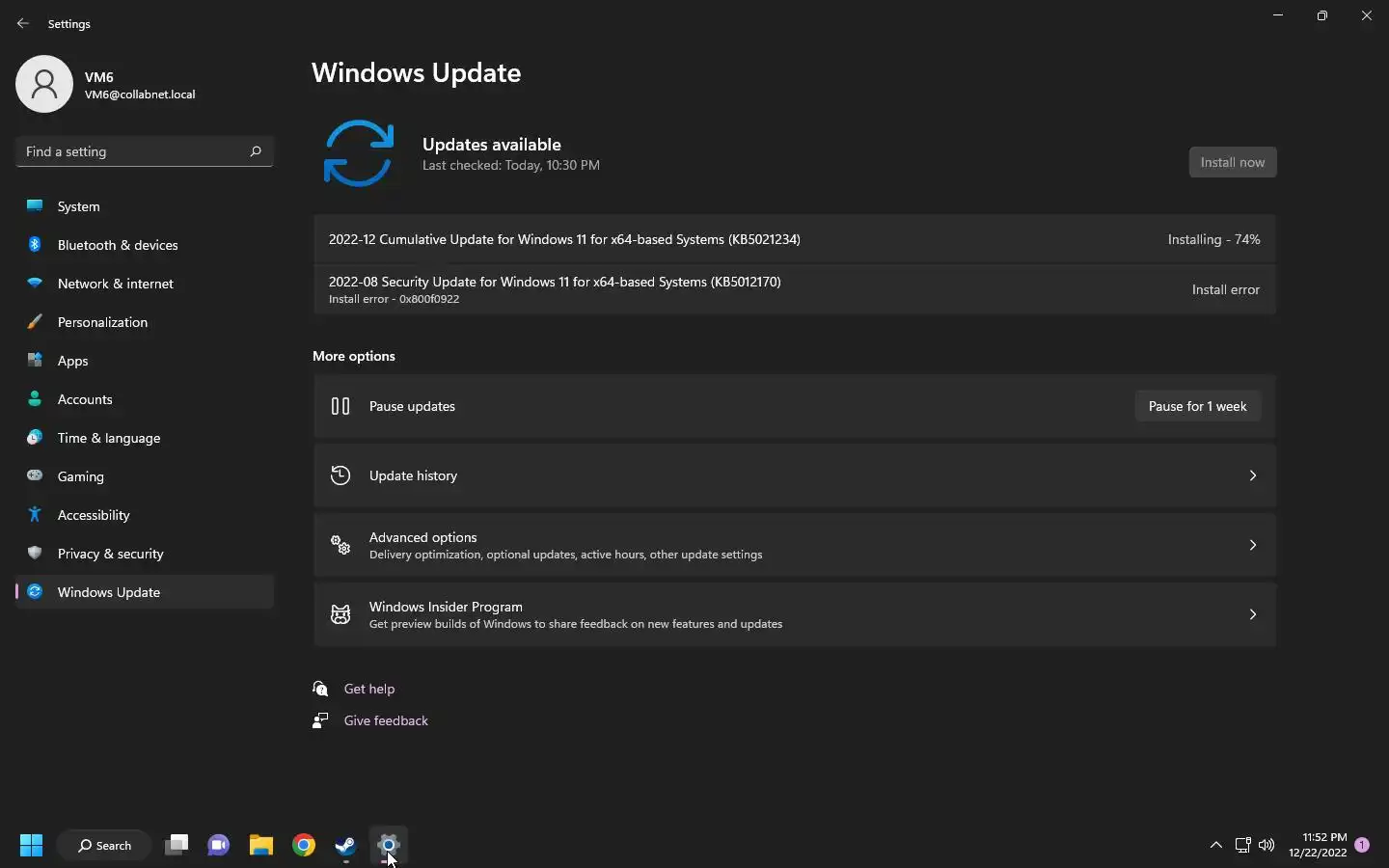Open the System category

click(x=145, y=206)
